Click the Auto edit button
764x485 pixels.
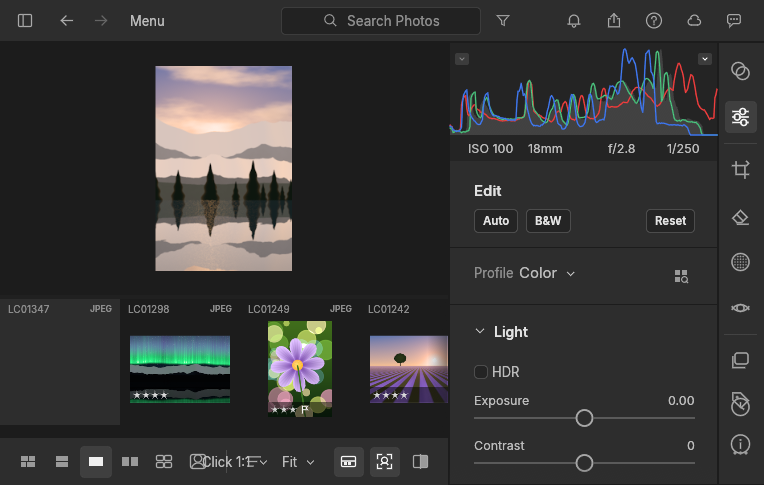click(496, 221)
